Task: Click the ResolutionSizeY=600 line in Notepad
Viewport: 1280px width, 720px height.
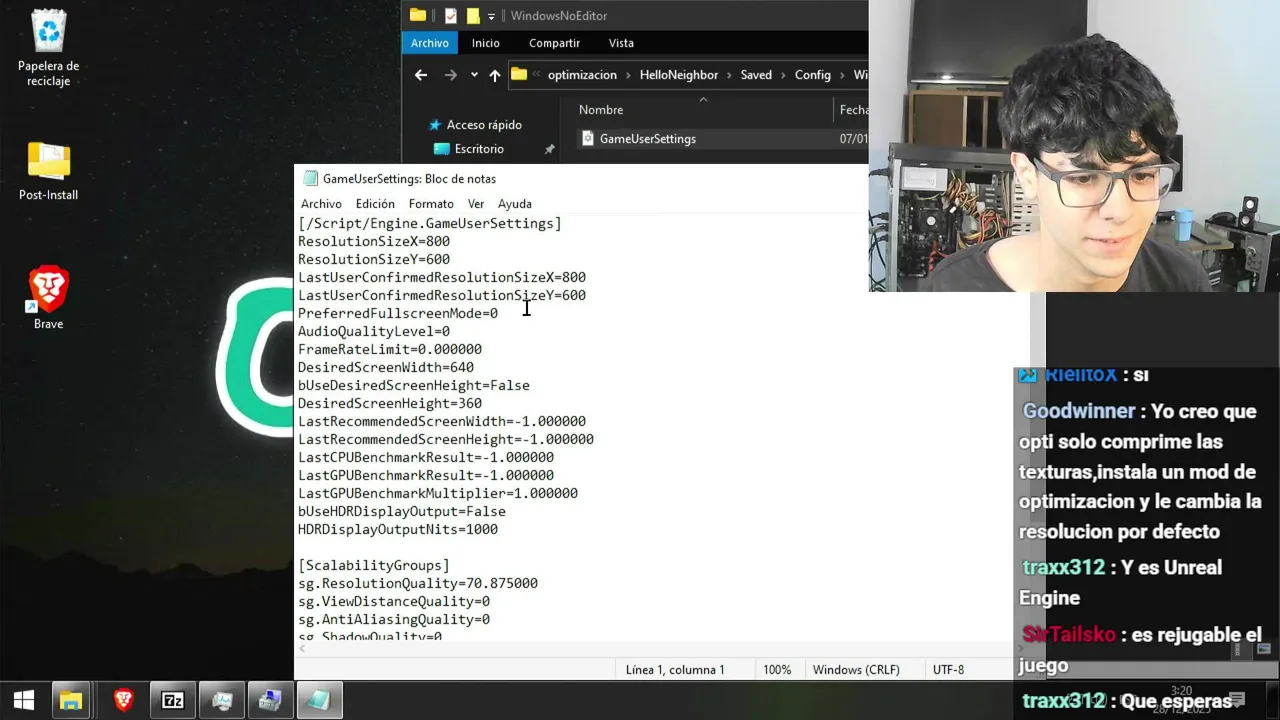Action: click(374, 259)
